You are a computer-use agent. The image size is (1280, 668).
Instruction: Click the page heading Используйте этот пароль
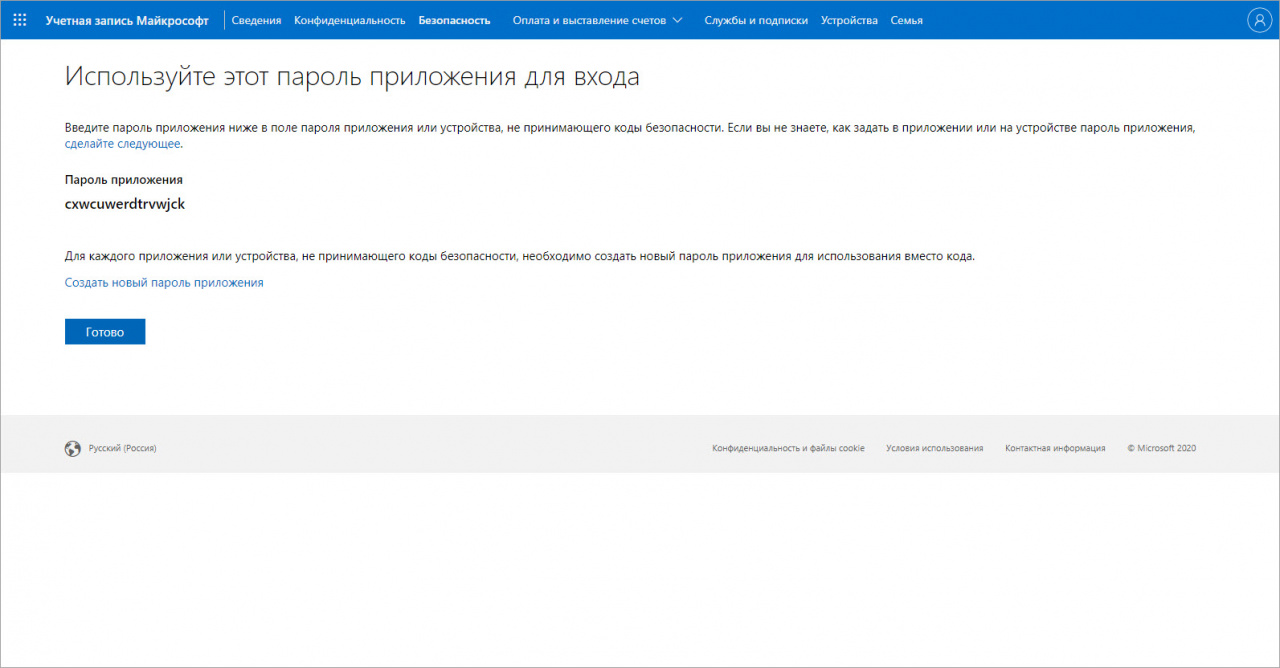coord(352,77)
